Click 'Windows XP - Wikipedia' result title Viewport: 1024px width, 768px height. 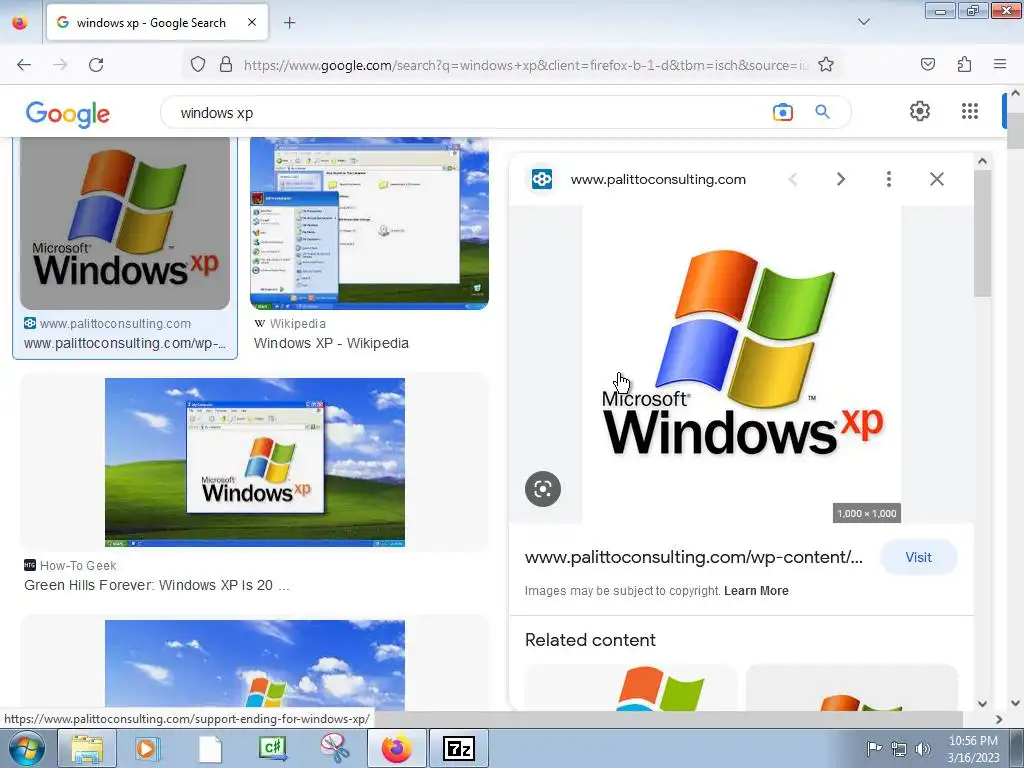tap(331, 344)
